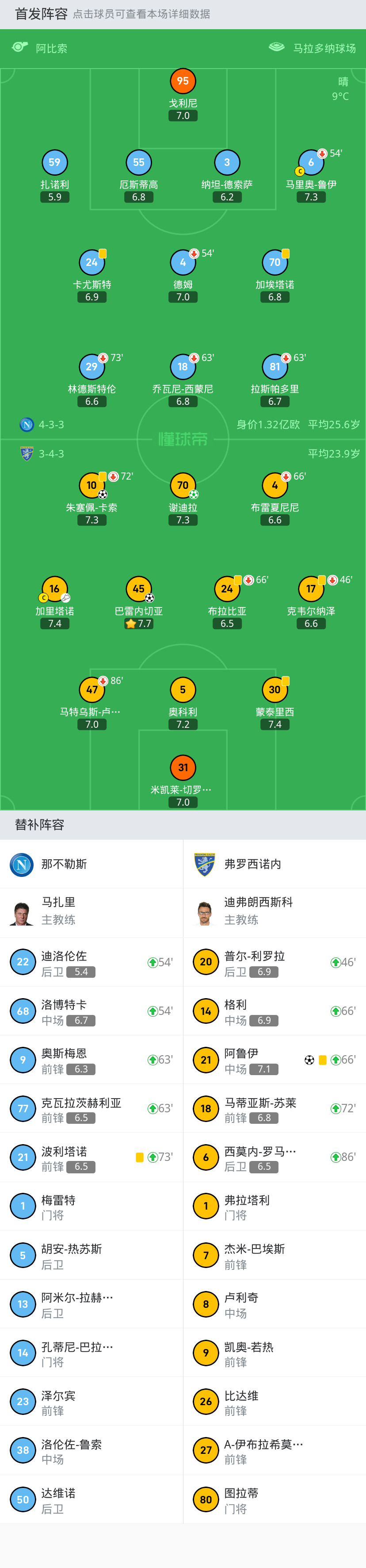Tap Frosinone crest beside 3-4-3 formation
The height and width of the screenshot is (1568, 366).
(x=27, y=453)
